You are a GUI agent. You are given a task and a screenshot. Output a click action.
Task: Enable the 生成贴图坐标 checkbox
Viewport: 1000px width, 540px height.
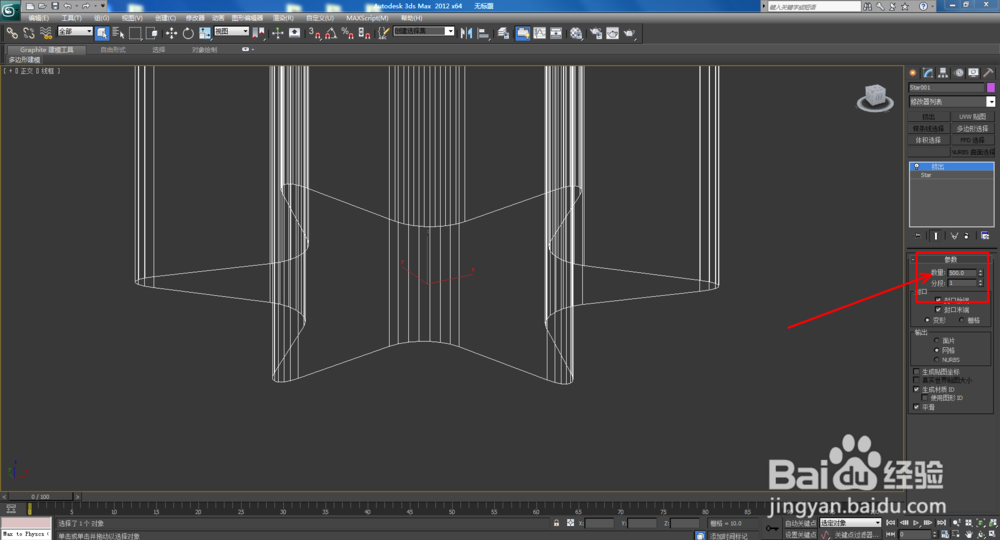click(x=916, y=372)
